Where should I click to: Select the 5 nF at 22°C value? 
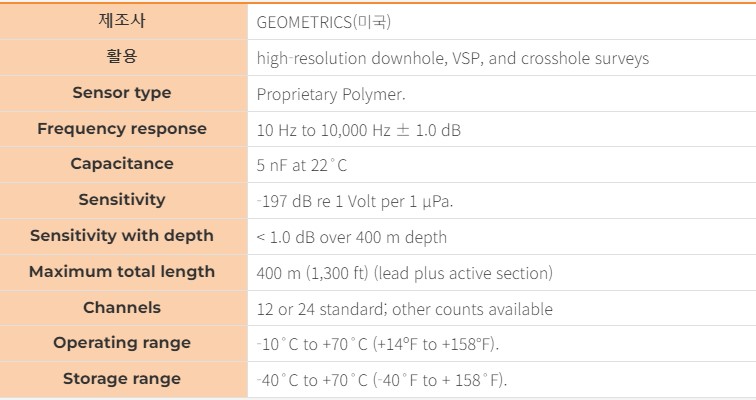(x=302, y=166)
